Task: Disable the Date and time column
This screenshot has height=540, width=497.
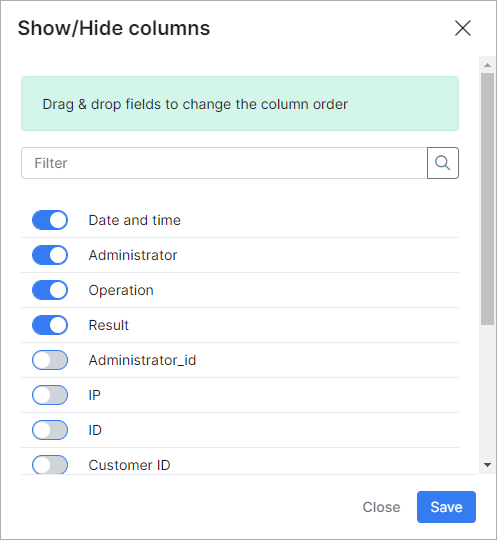Action: tap(50, 220)
